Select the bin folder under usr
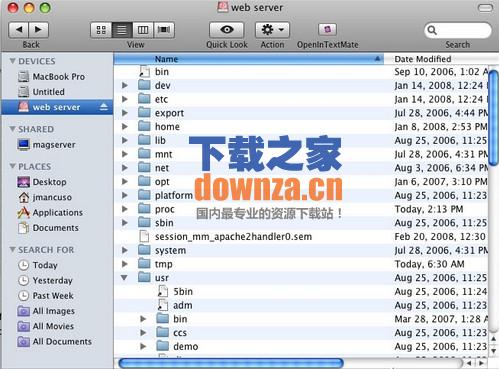Screen dimensions: 499x369 coord(301,319)
